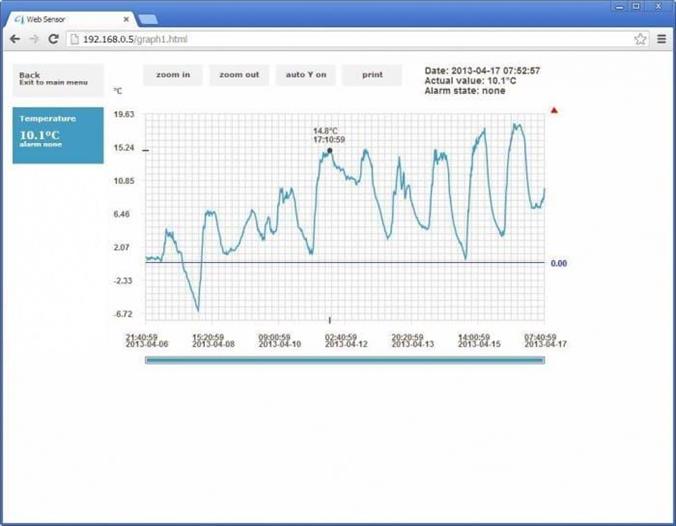Image resolution: width=676 pixels, height=526 pixels.
Task: Open the Chrome hamburger menu
Action: (661, 39)
